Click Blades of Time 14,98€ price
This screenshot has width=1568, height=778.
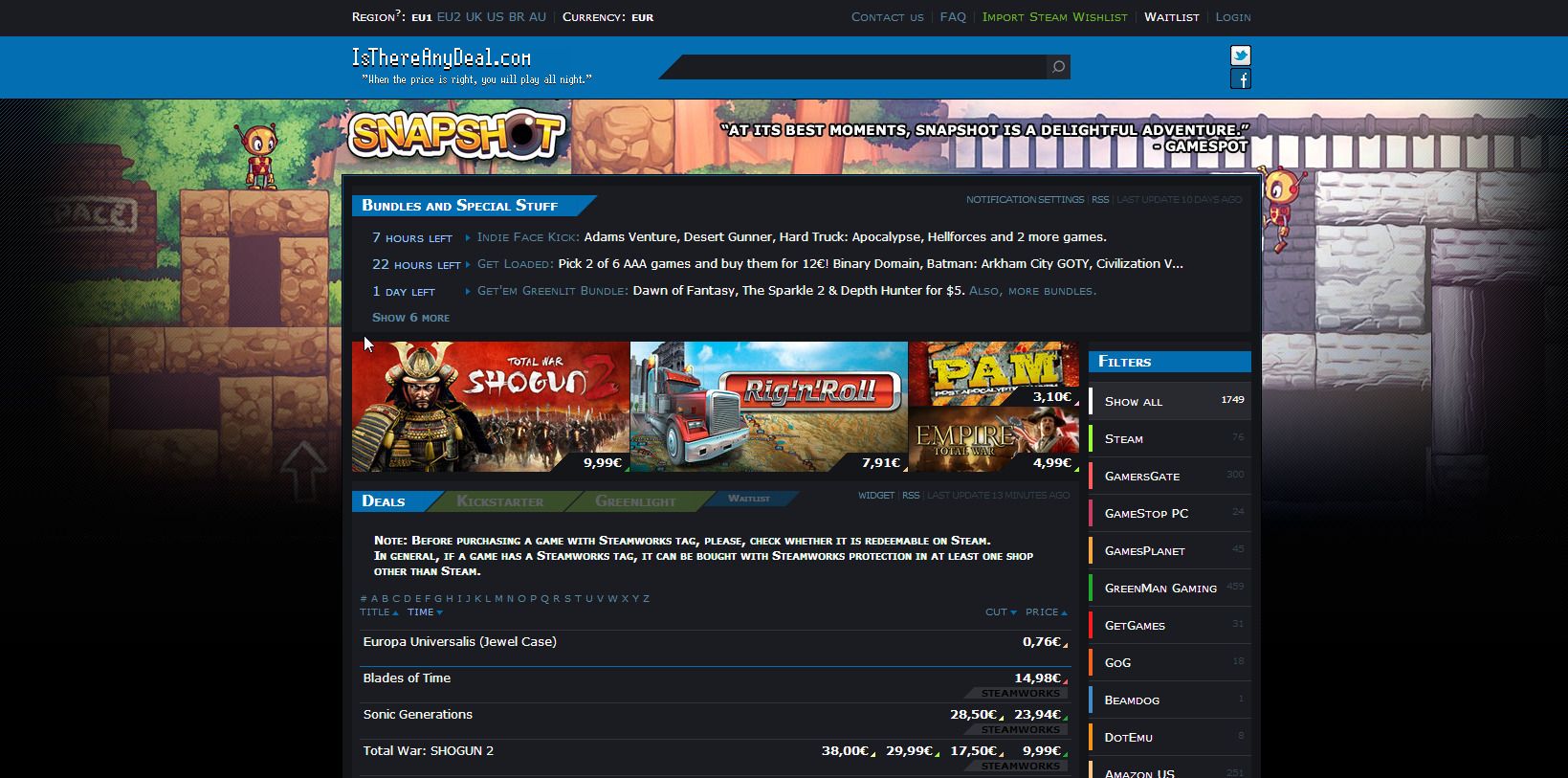point(1038,678)
